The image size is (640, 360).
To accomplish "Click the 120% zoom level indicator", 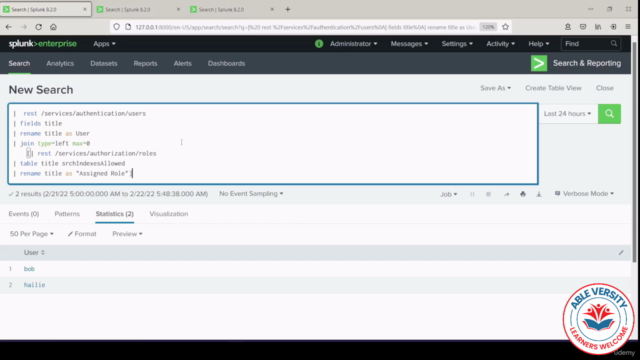I will point(488,27).
